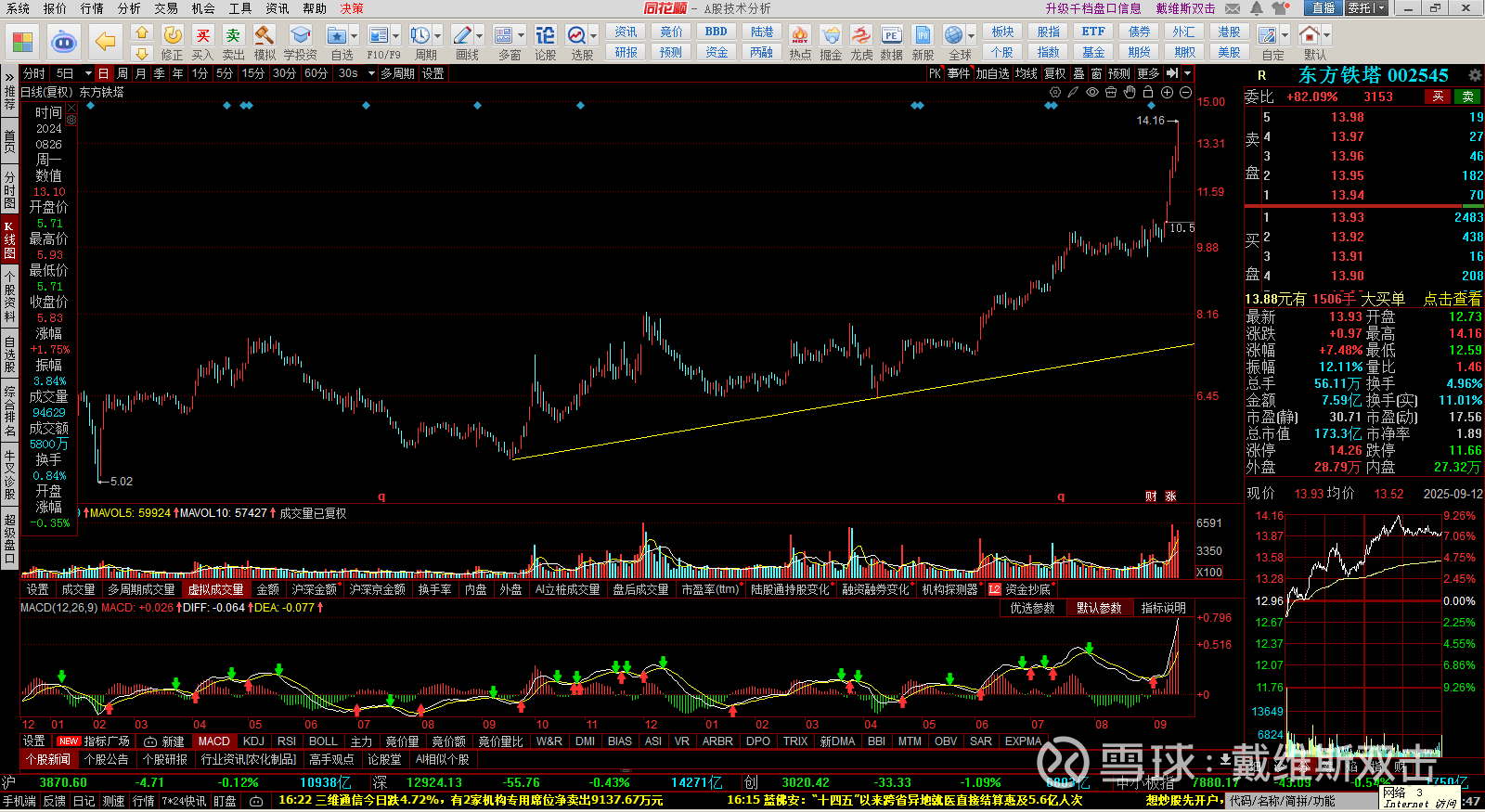Switch chart to 日 daily period
The height and width of the screenshot is (812, 1485).
pyautogui.click(x=103, y=73)
